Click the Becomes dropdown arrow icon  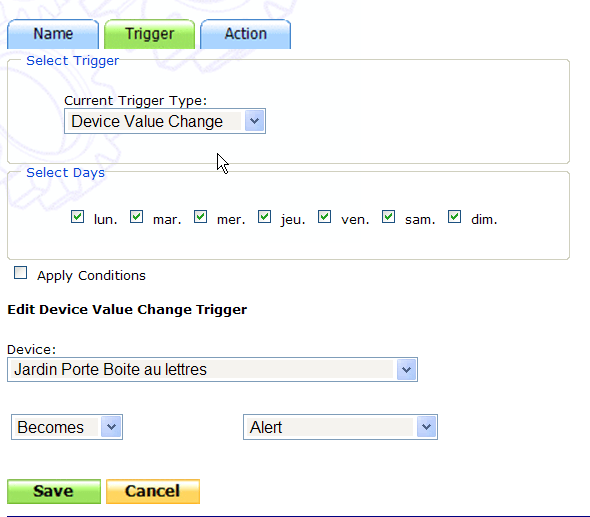(x=111, y=427)
